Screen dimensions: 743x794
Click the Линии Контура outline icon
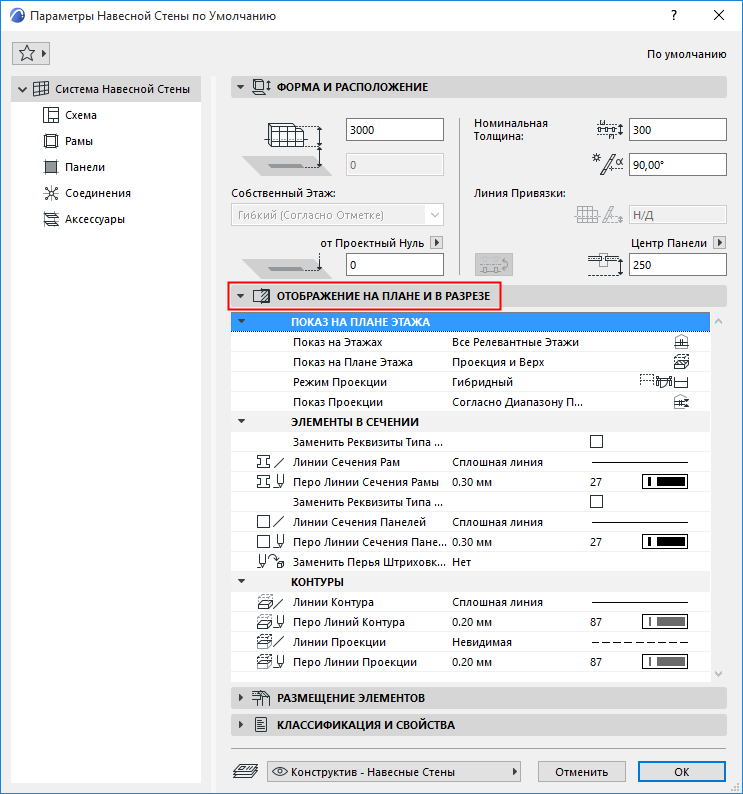pyautogui.click(x=270, y=602)
